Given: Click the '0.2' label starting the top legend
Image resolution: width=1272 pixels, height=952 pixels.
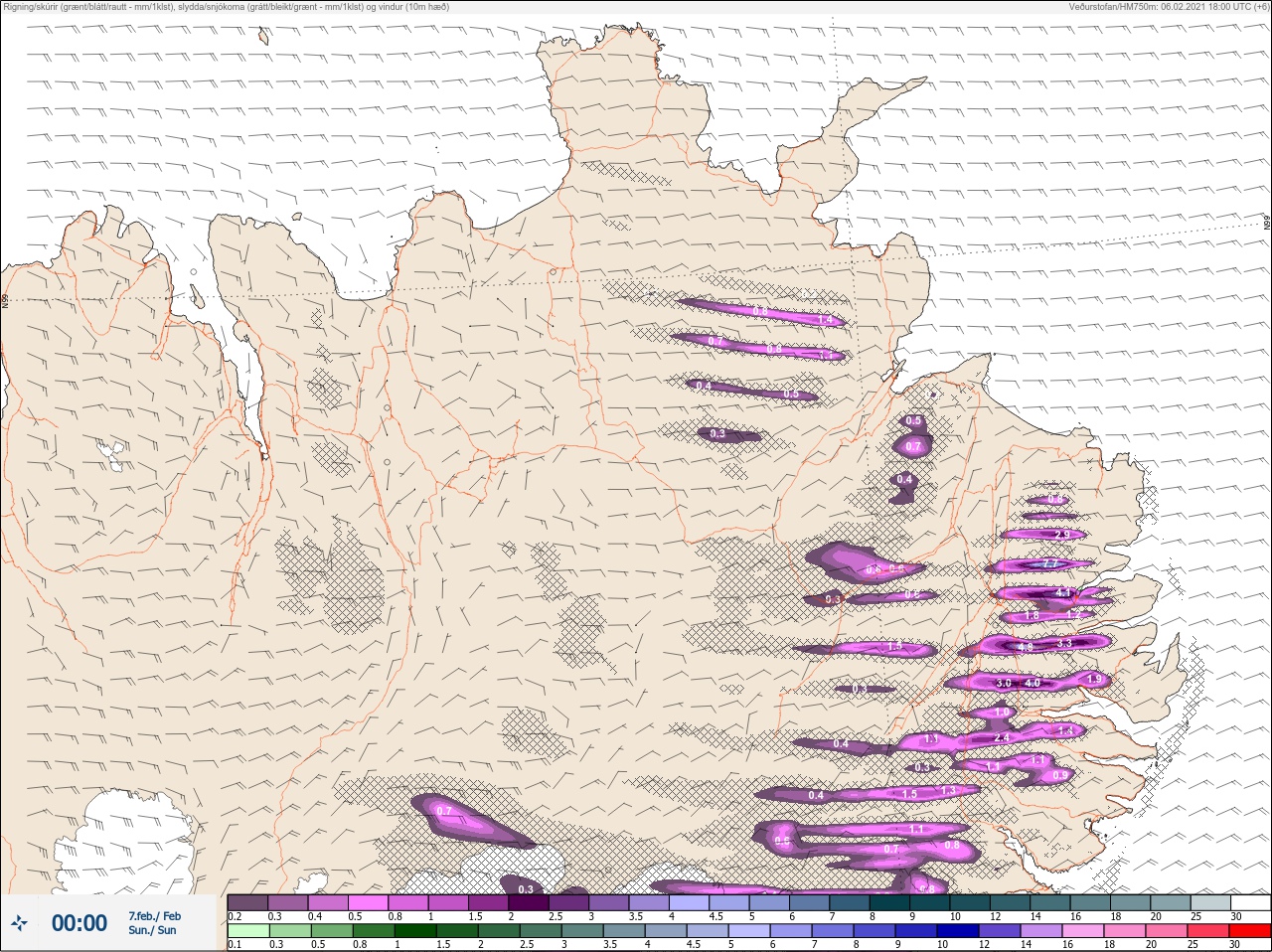Looking at the screenshot, I should (235, 916).
